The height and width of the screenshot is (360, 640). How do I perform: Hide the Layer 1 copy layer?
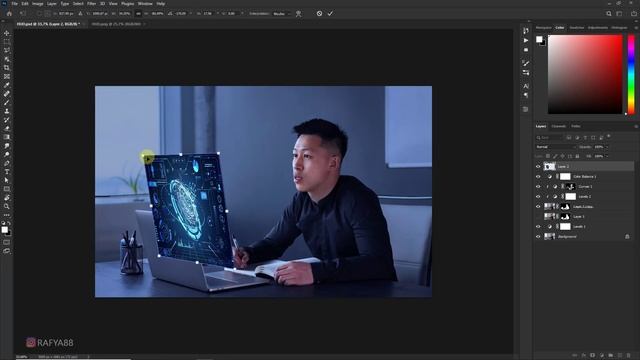click(538, 207)
